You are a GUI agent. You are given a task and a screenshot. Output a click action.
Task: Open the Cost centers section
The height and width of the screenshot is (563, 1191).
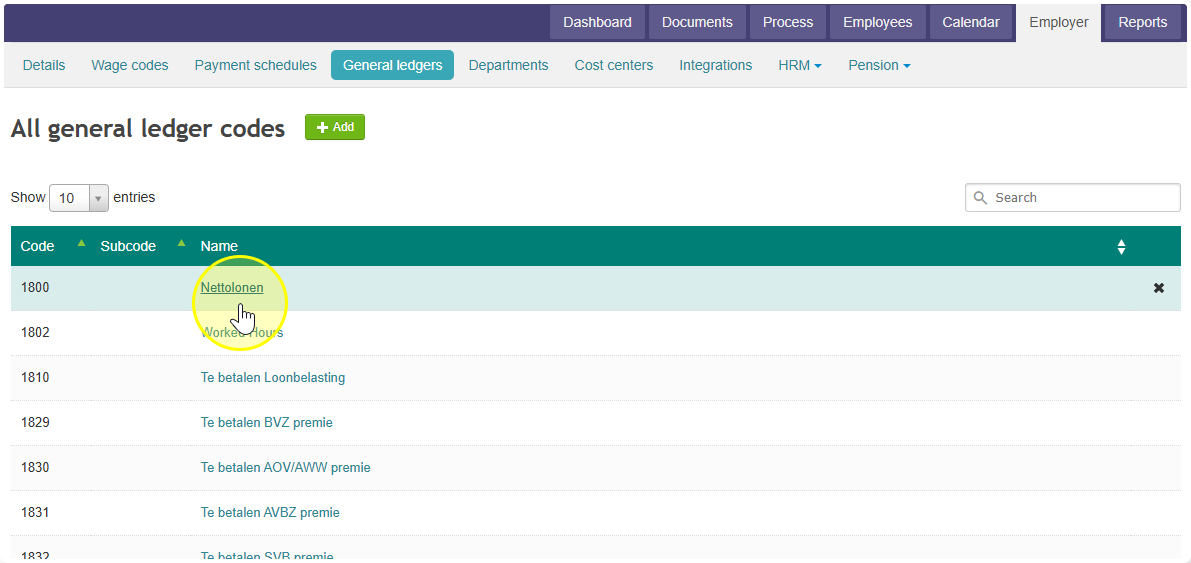coord(614,65)
